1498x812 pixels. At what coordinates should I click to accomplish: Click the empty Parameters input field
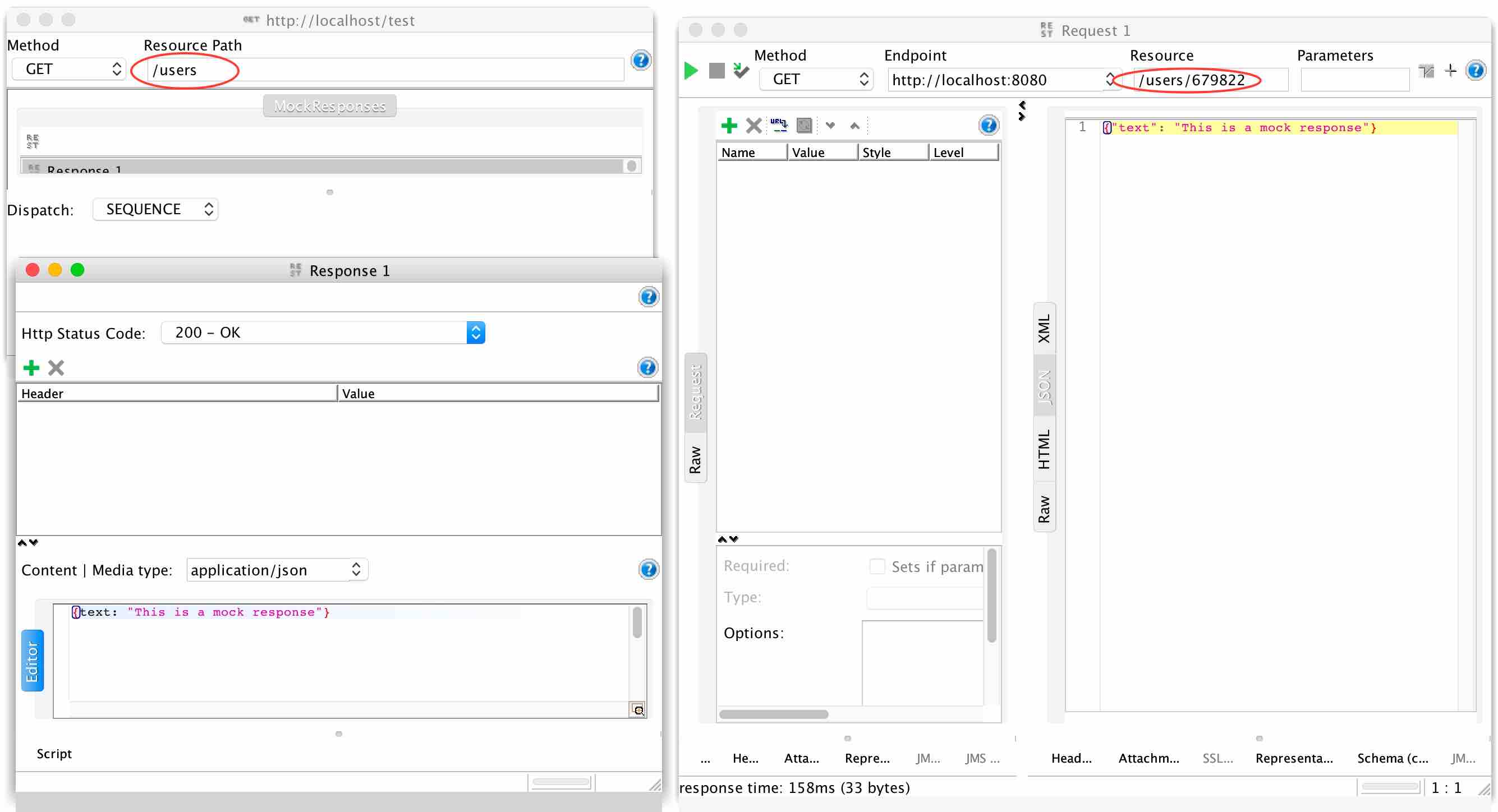coord(1354,80)
